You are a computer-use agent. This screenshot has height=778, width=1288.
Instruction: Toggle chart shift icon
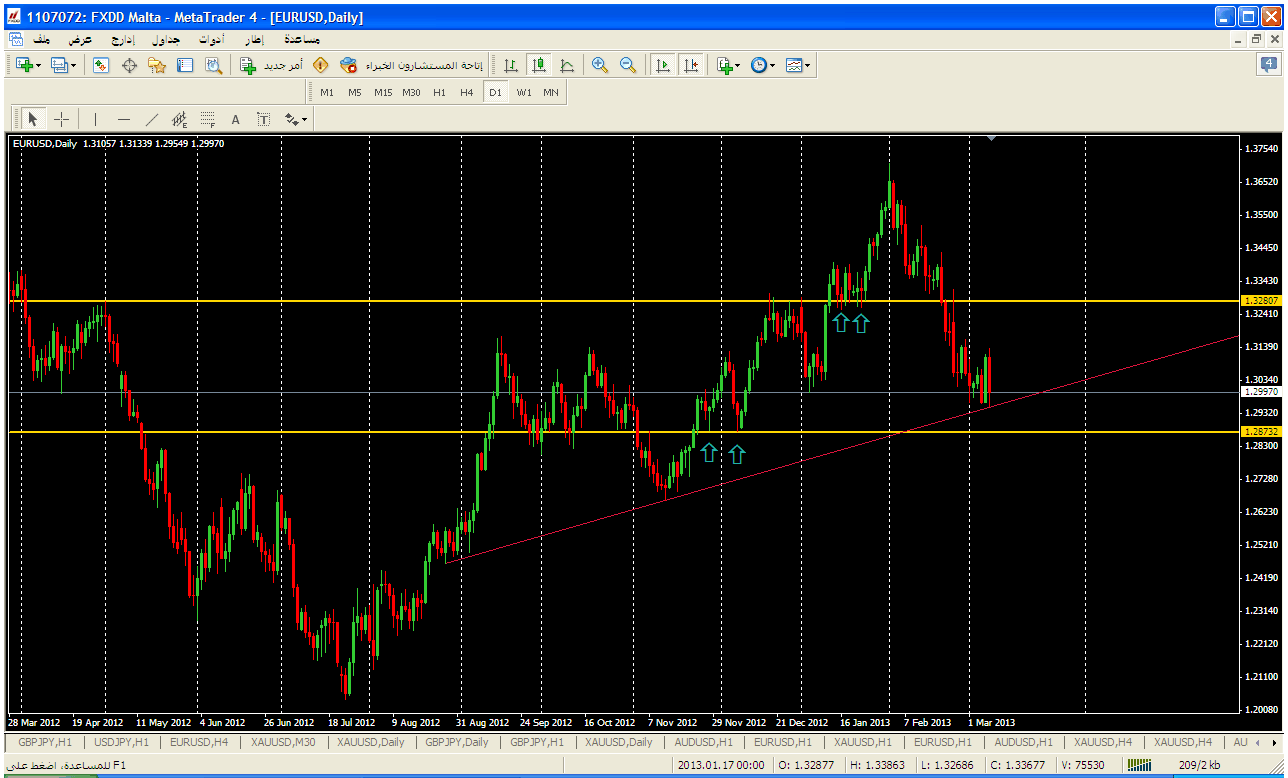[690, 65]
